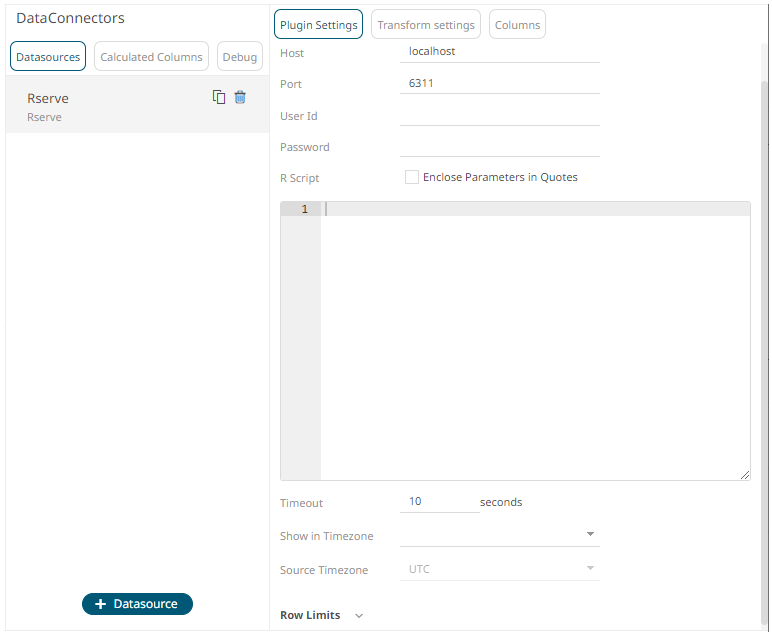Click the R Script editor resize handle
The height and width of the screenshot is (636, 772).
coord(745,475)
